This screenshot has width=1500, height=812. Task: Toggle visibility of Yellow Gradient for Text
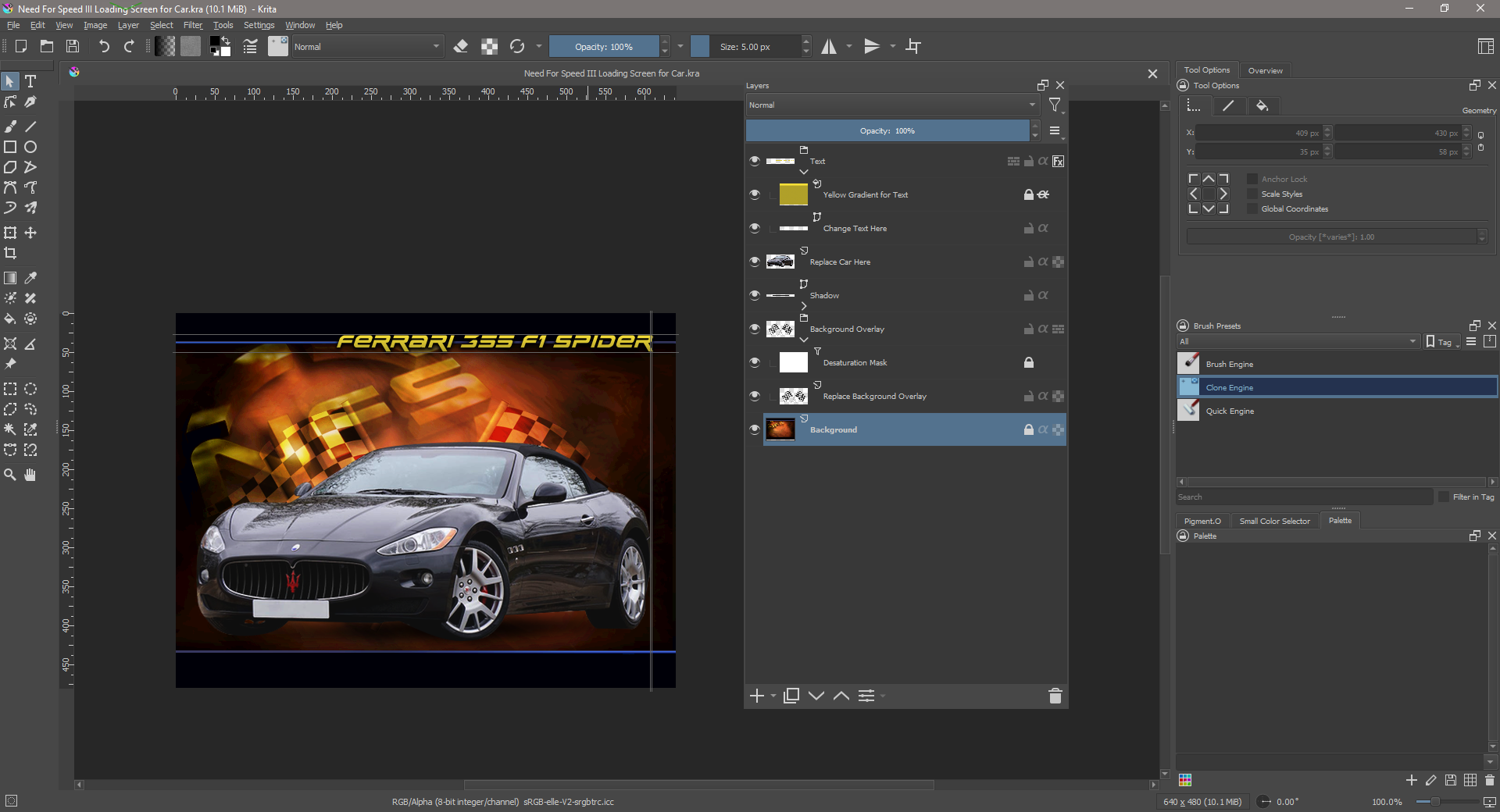(x=755, y=194)
